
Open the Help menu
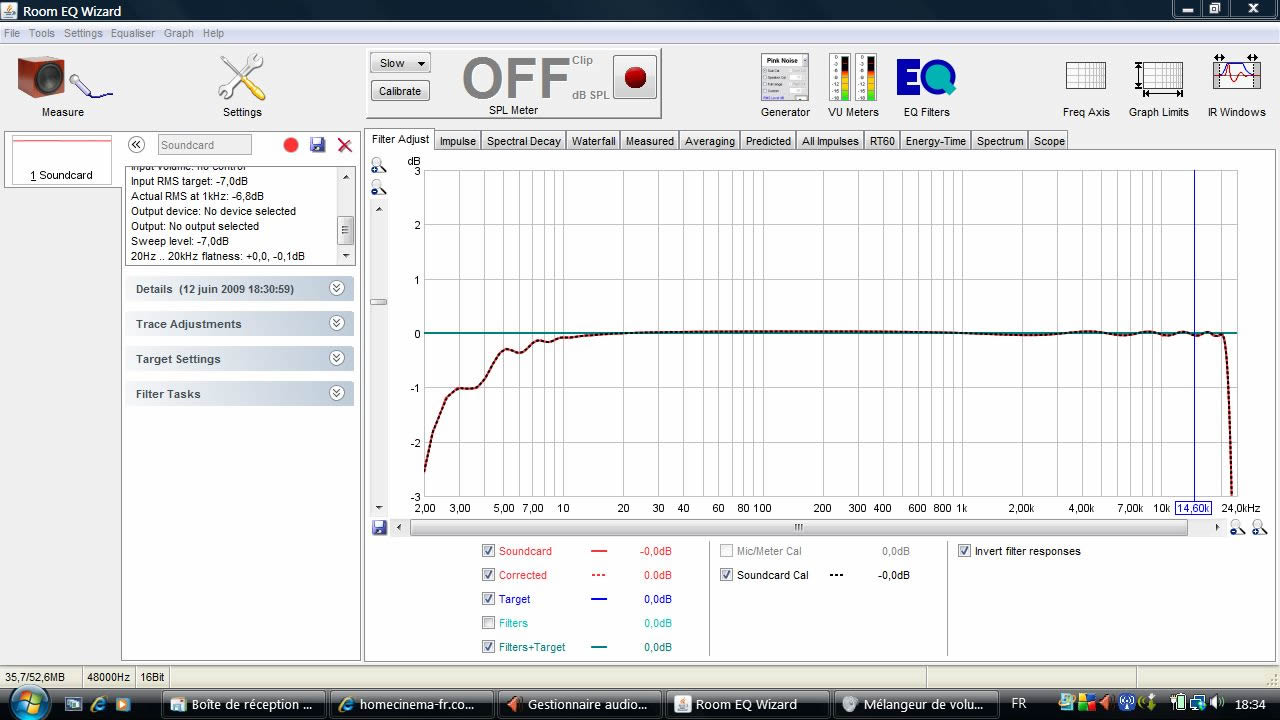[213, 33]
